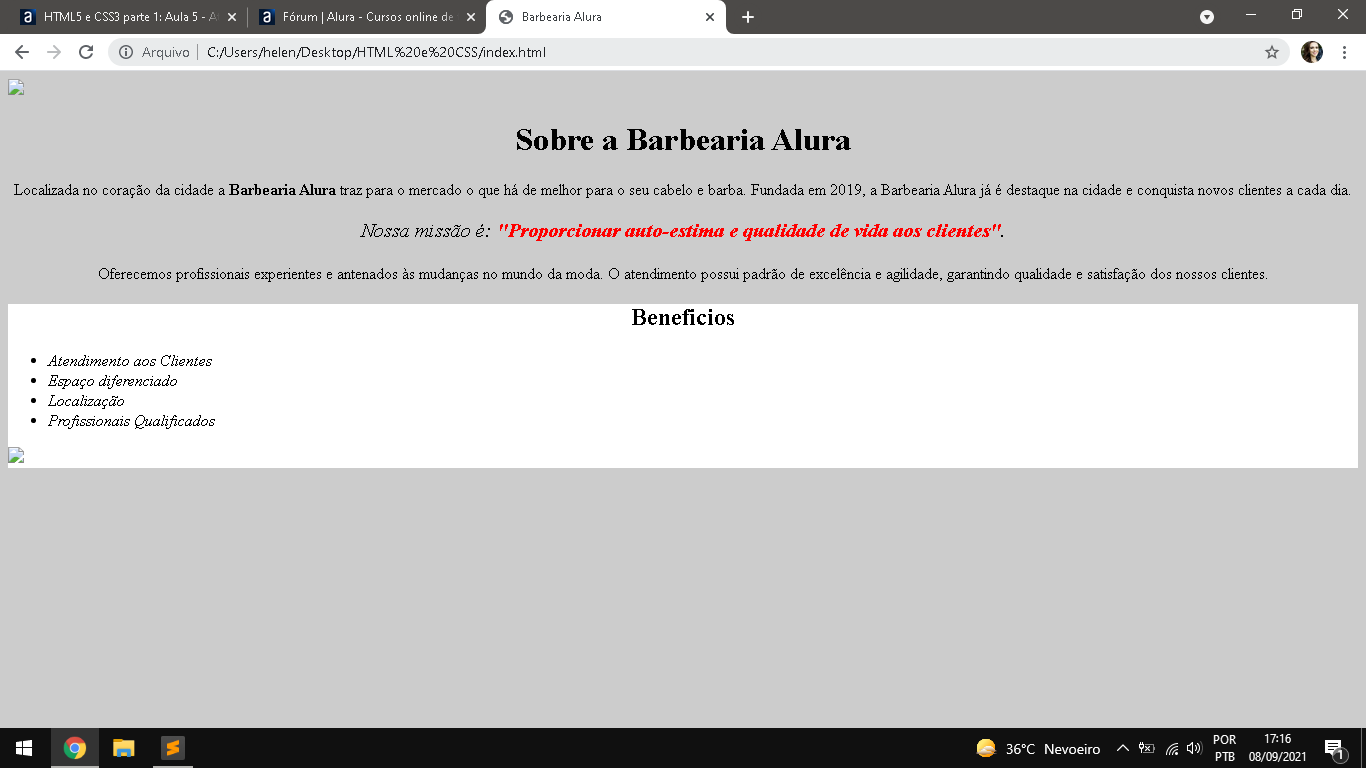Close the Fórum Alura tab
Screen dimensions: 1366x768
pyautogui.click(x=471, y=17)
